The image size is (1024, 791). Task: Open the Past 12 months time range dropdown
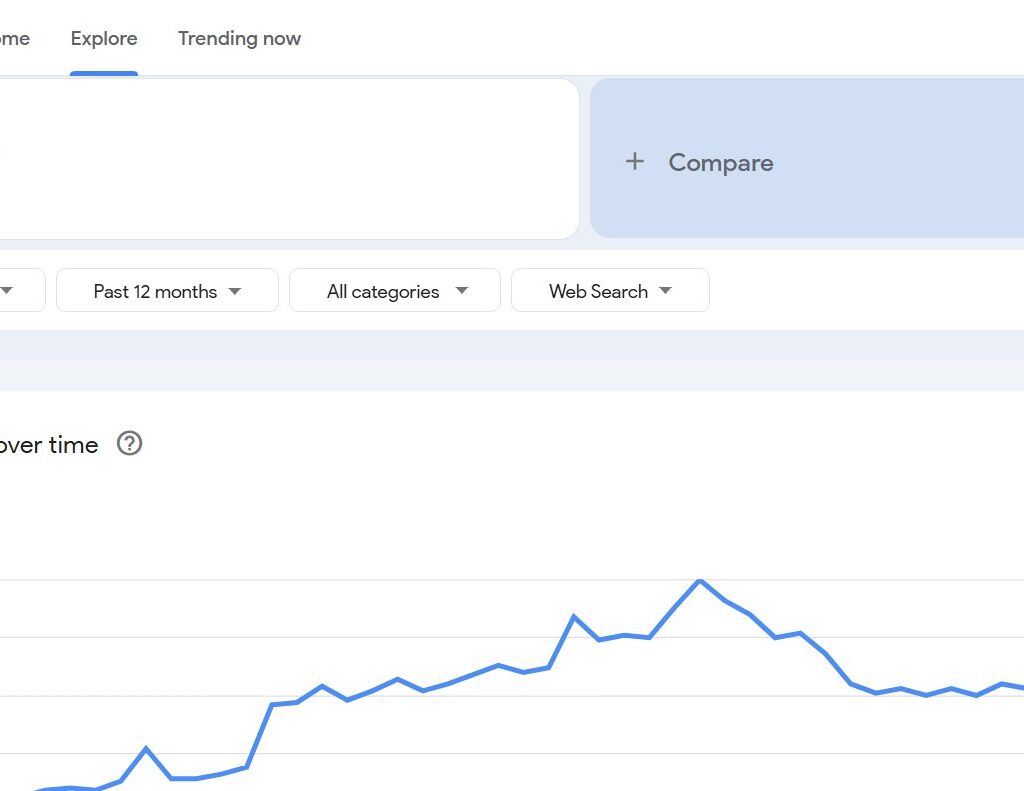point(166,291)
